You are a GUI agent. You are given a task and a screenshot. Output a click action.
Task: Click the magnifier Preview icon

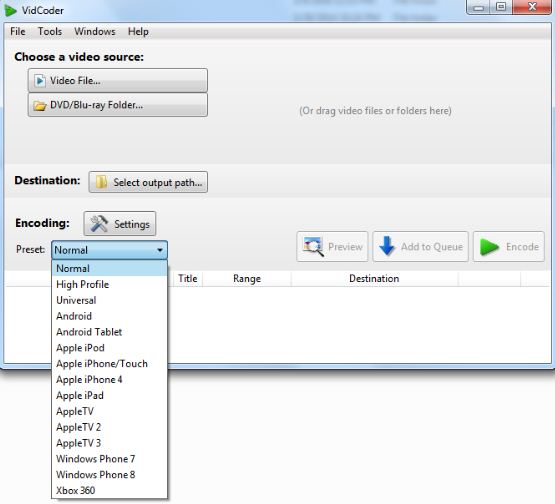click(x=313, y=246)
